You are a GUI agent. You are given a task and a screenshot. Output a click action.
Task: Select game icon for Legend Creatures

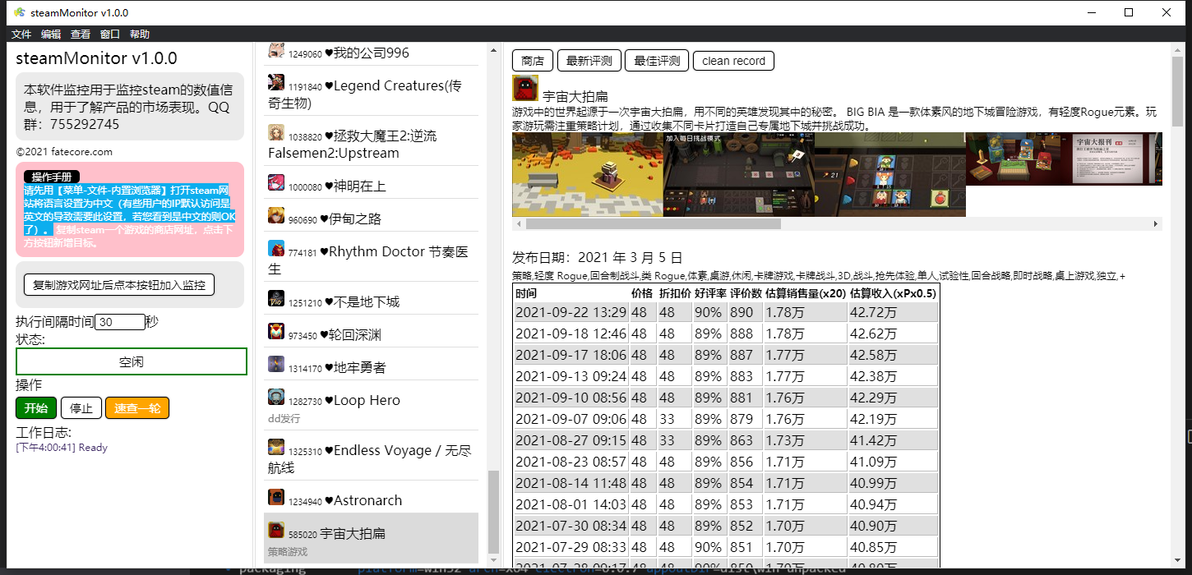(x=277, y=82)
